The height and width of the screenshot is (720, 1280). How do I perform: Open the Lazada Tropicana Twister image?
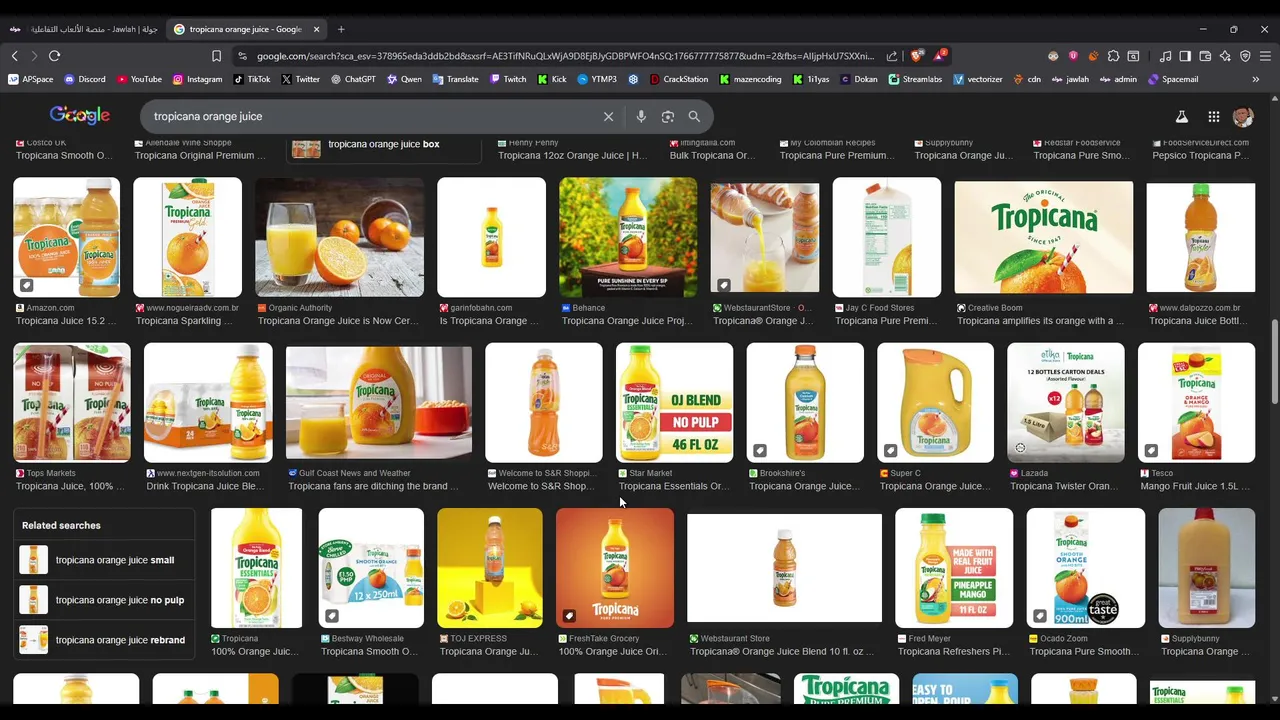point(1065,402)
